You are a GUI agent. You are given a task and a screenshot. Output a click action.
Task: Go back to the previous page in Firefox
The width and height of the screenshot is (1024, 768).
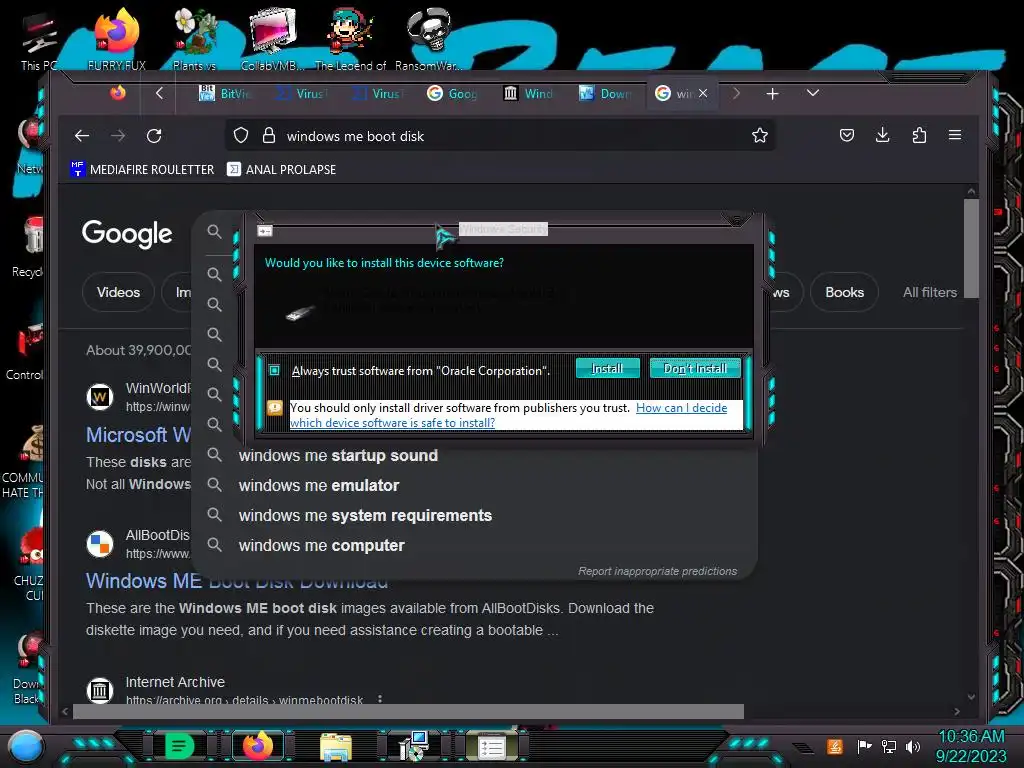[x=82, y=136]
